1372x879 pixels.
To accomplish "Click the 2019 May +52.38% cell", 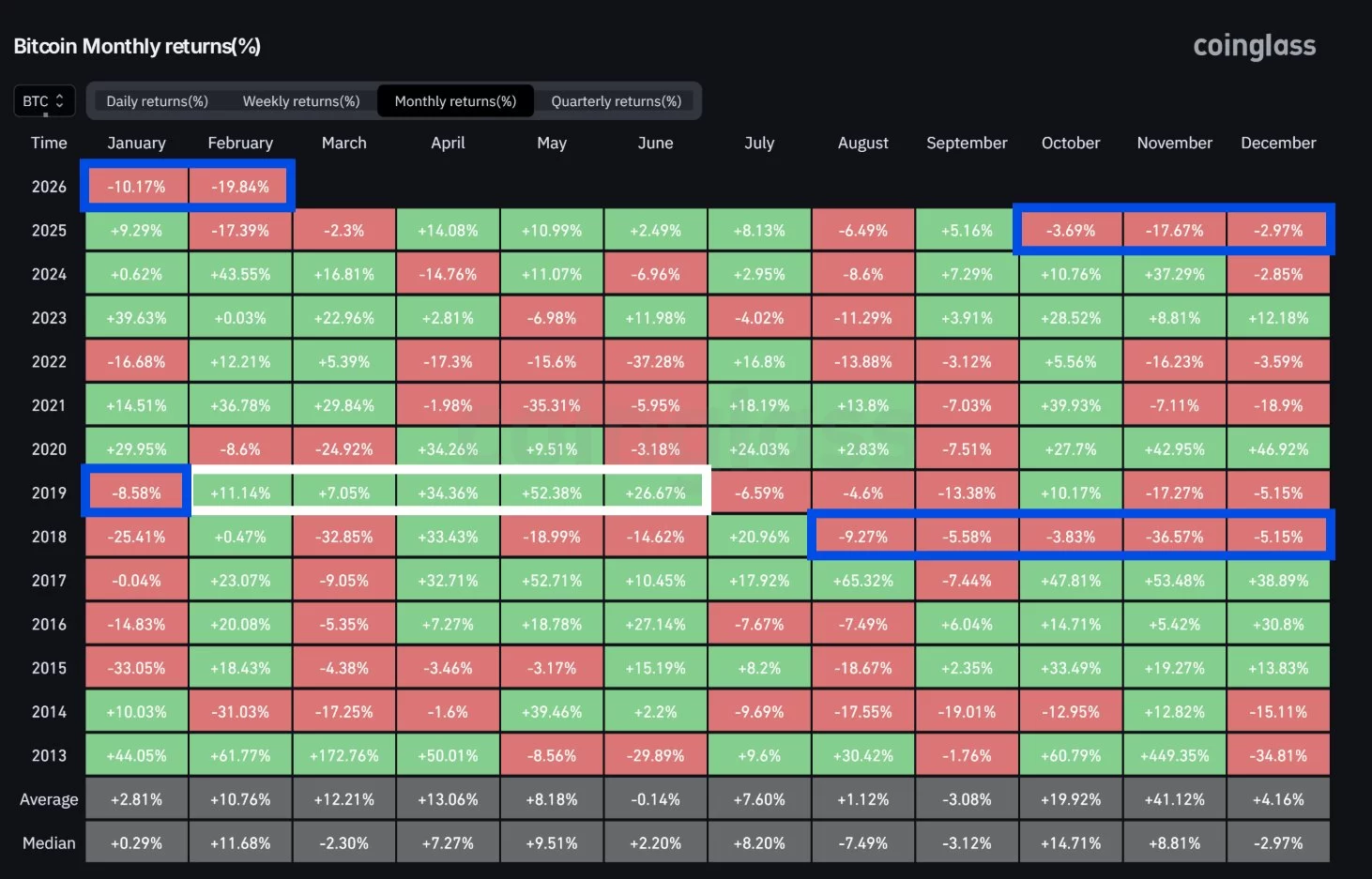I will pos(552,493).
